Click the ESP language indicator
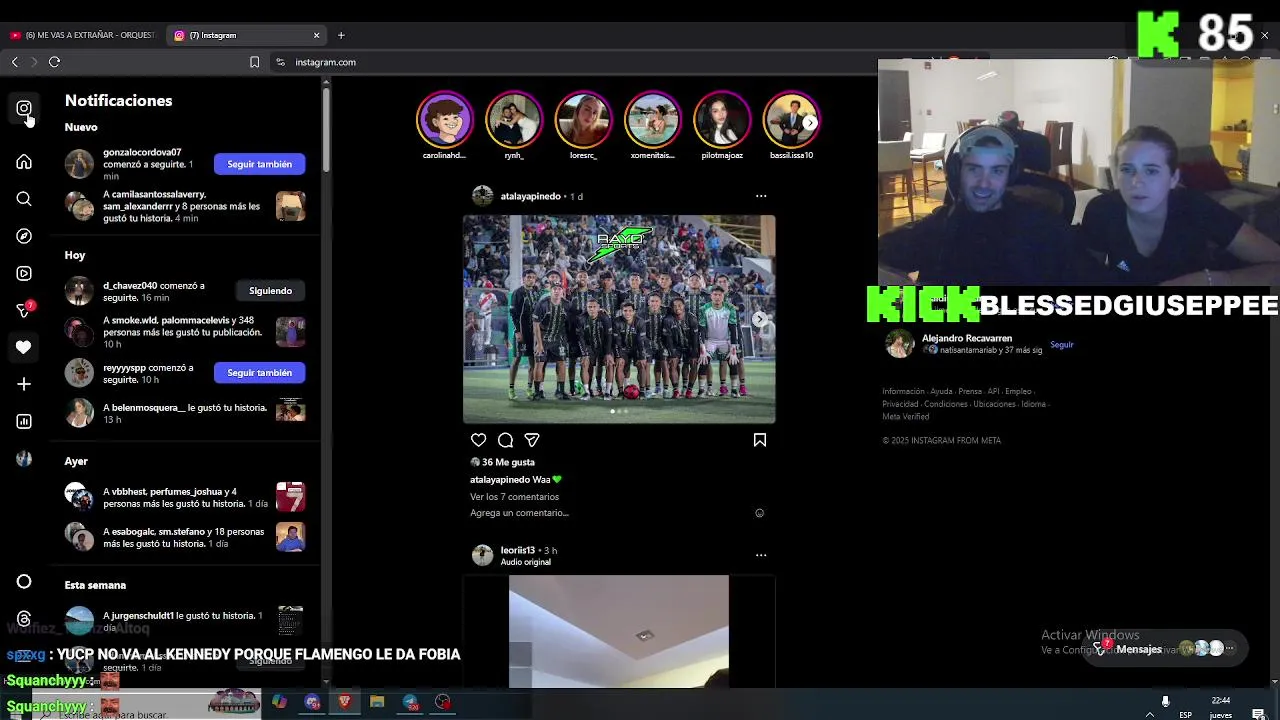 [1185, 715]
